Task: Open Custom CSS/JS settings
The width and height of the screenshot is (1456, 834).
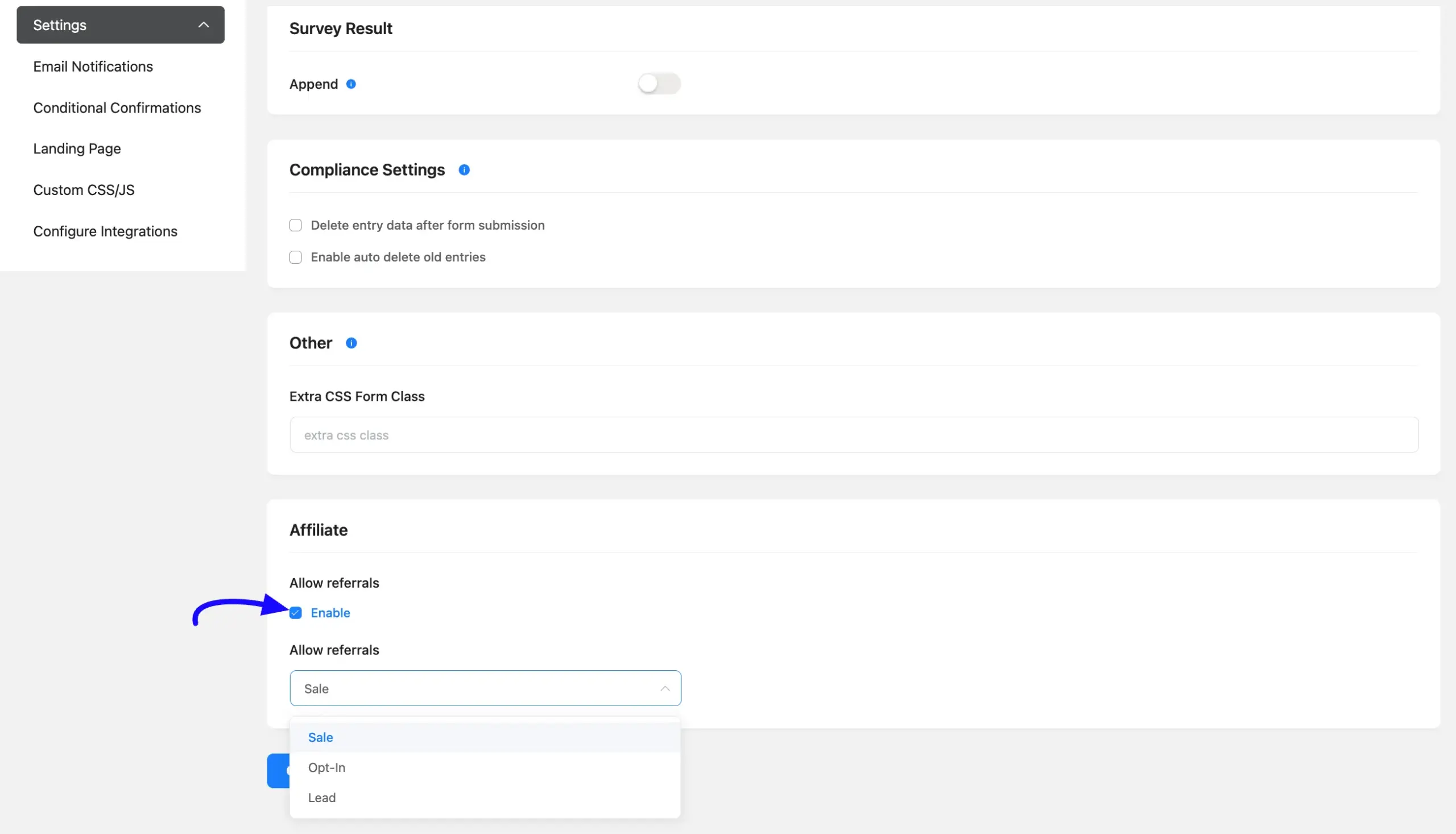Action: coord(84,190)
